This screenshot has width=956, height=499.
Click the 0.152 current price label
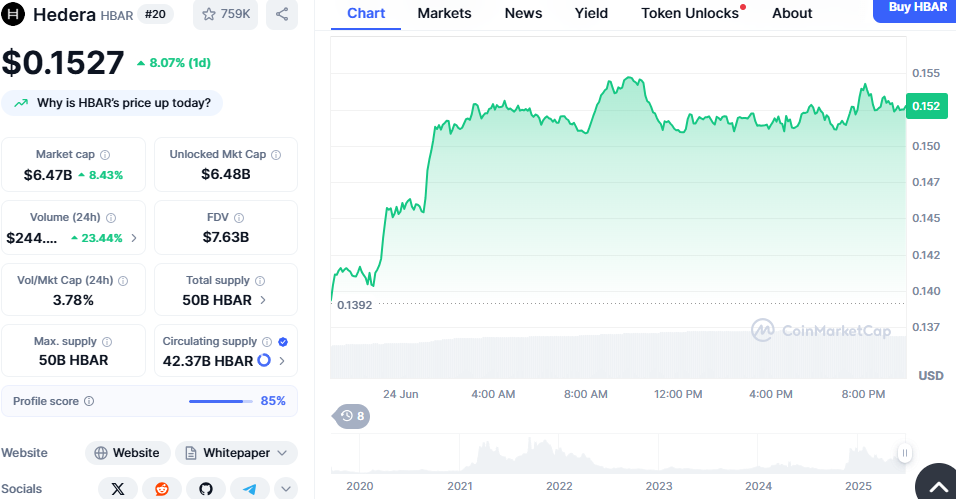coord(927,106)
